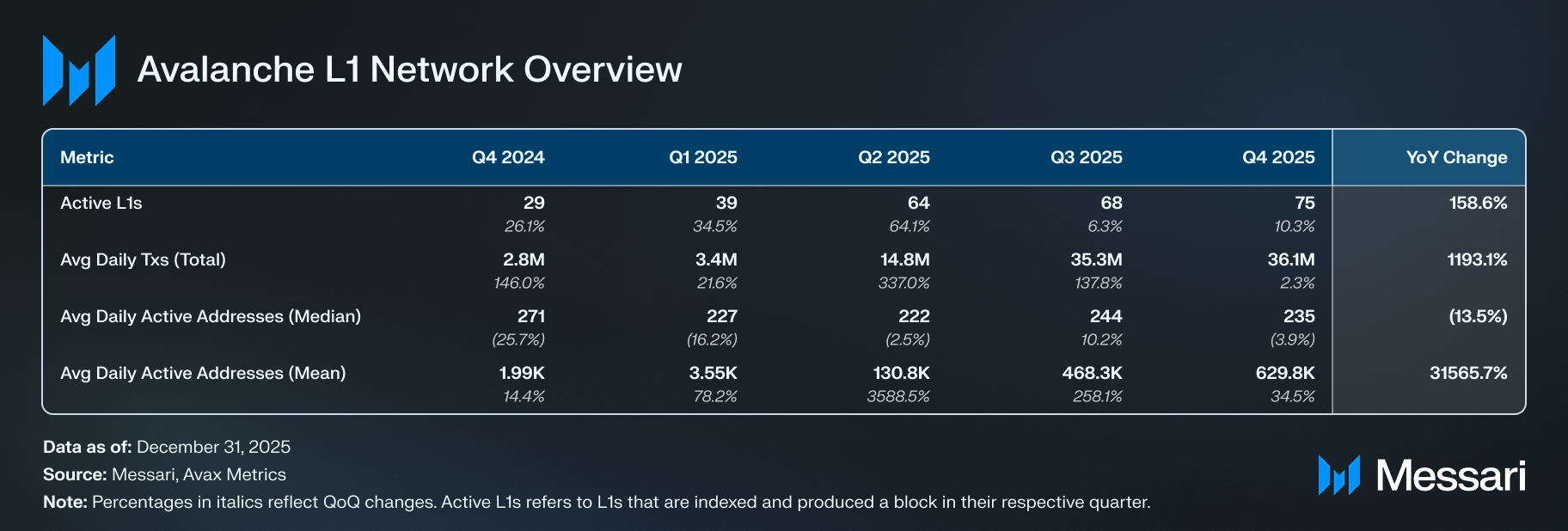
Task: Click the Active L1s value '64'
Action: pos(919,203)
